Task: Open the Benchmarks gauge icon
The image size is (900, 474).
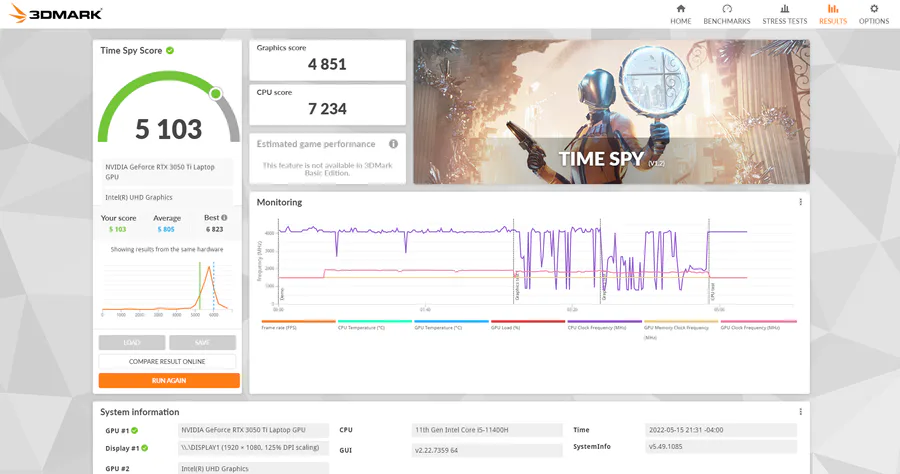Action: point(727,9)
